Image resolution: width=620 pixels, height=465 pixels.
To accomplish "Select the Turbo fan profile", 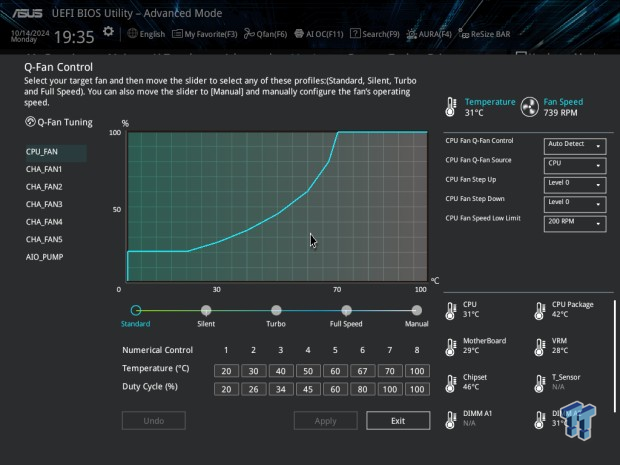I will [276, 311].
